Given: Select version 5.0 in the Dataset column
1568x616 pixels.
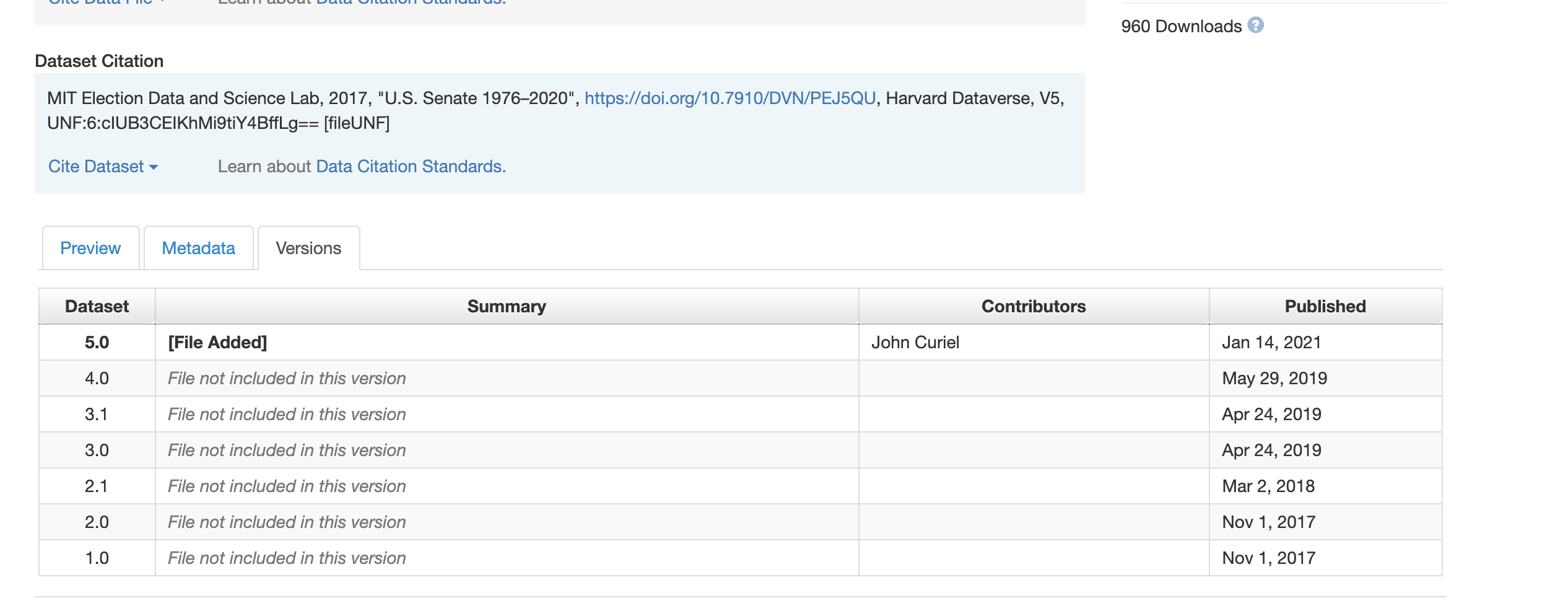Looking at the screenshot, I should pyautogui.click(x=97, y=343).
